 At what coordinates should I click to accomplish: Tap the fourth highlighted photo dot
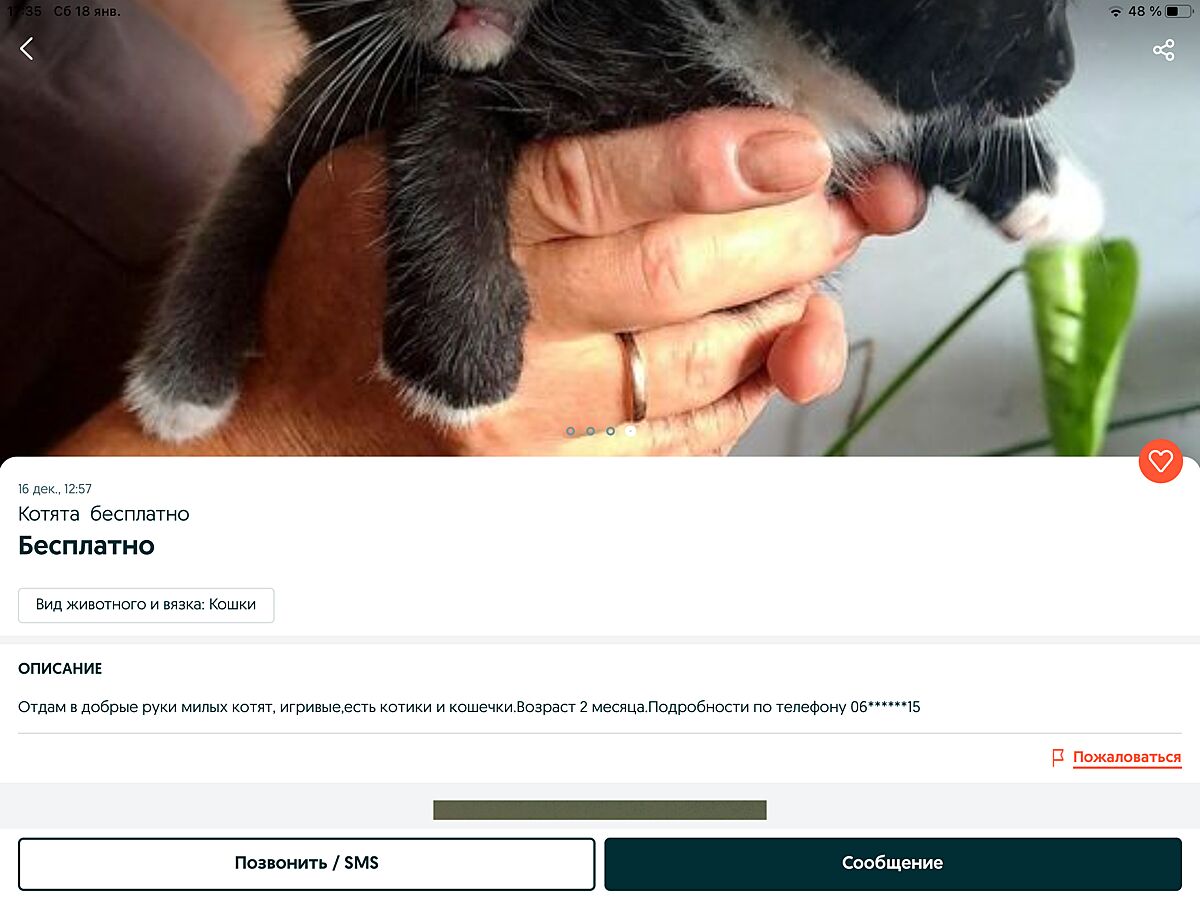(630, 431)
